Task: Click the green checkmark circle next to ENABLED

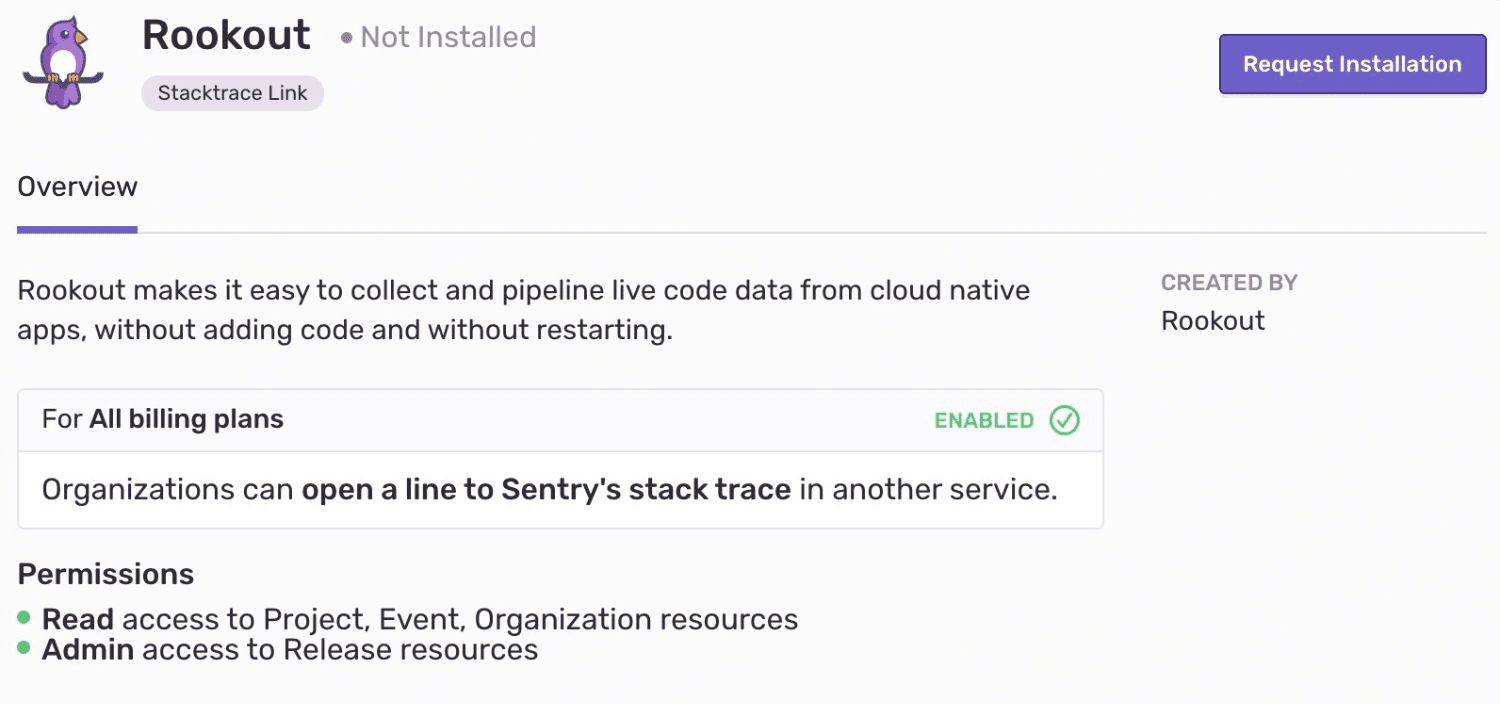Action: click(1063, 420)
